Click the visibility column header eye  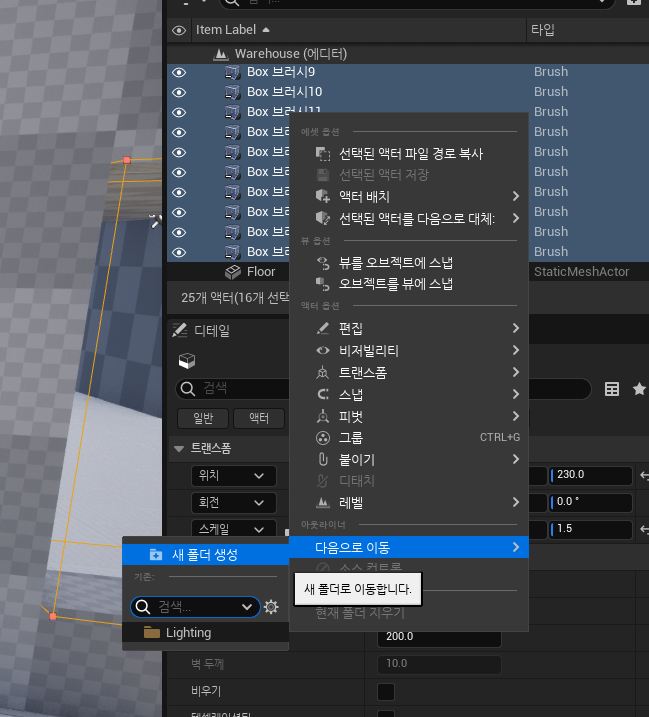pyautogui.click(x=179, y=30)
